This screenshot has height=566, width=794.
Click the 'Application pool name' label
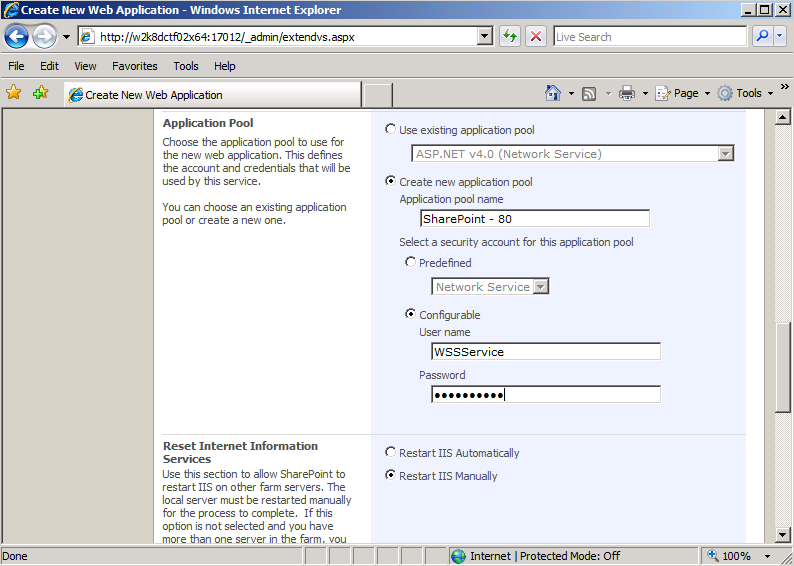(x=451, y=199)
